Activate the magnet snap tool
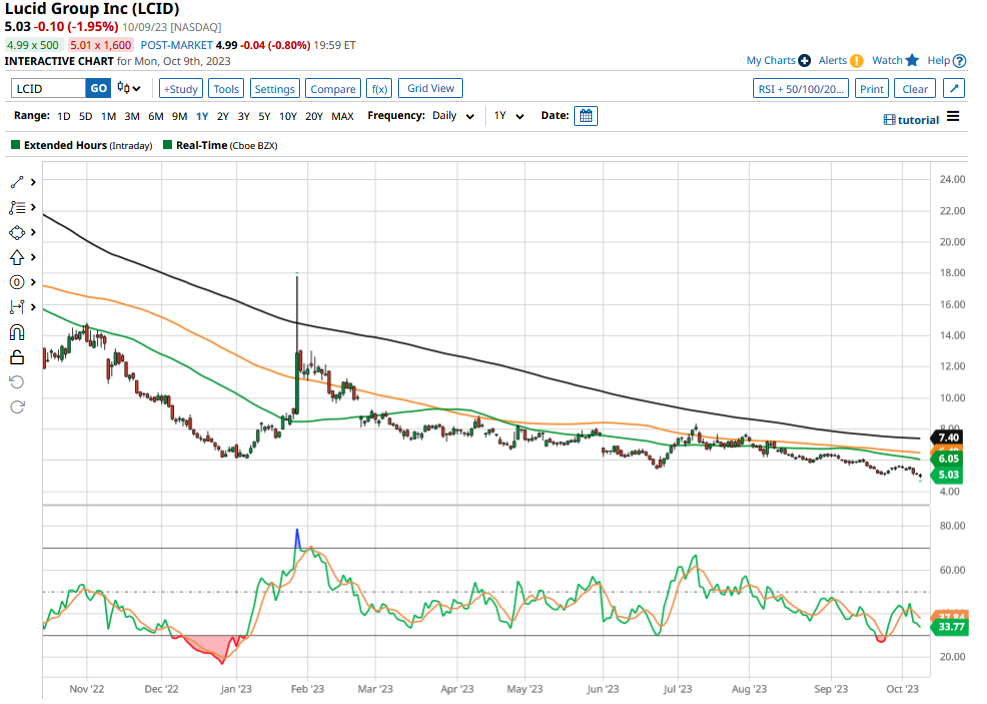 tap(17, 332)
